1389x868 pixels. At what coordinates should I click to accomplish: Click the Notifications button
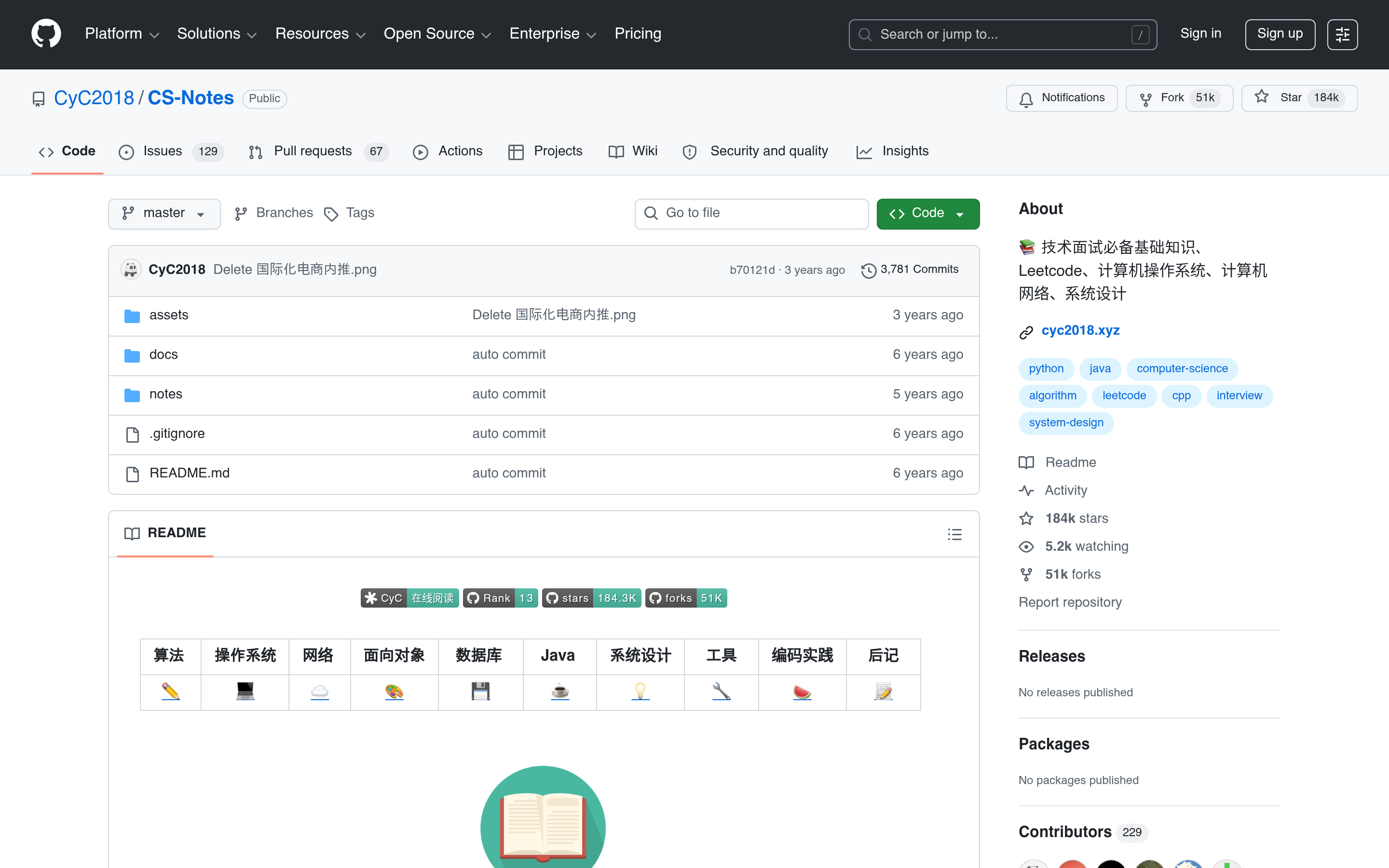coord(1061,98)
